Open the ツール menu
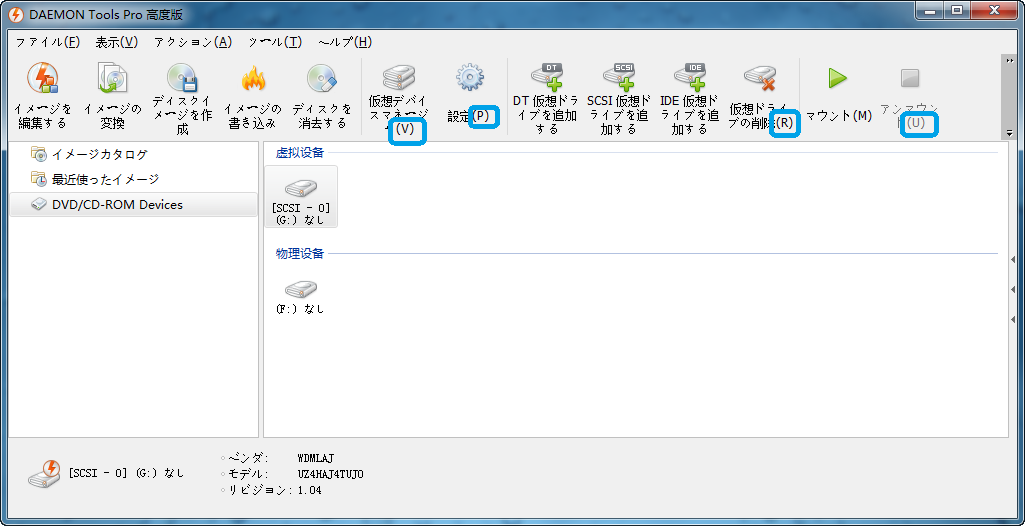Image resolution: width=1025 pixels, height=526 pixels. click(274, 42)
